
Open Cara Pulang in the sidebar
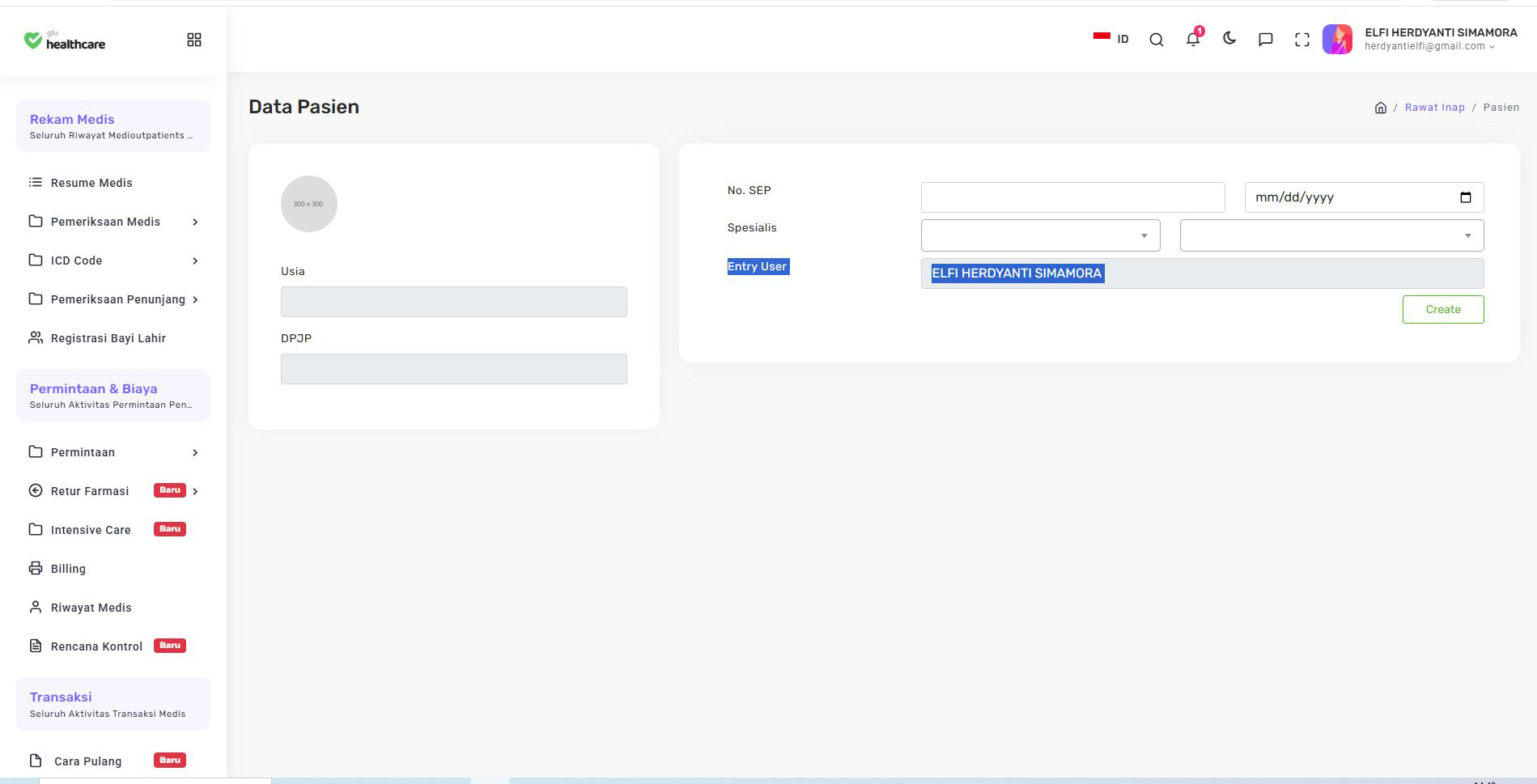(113, 761)
